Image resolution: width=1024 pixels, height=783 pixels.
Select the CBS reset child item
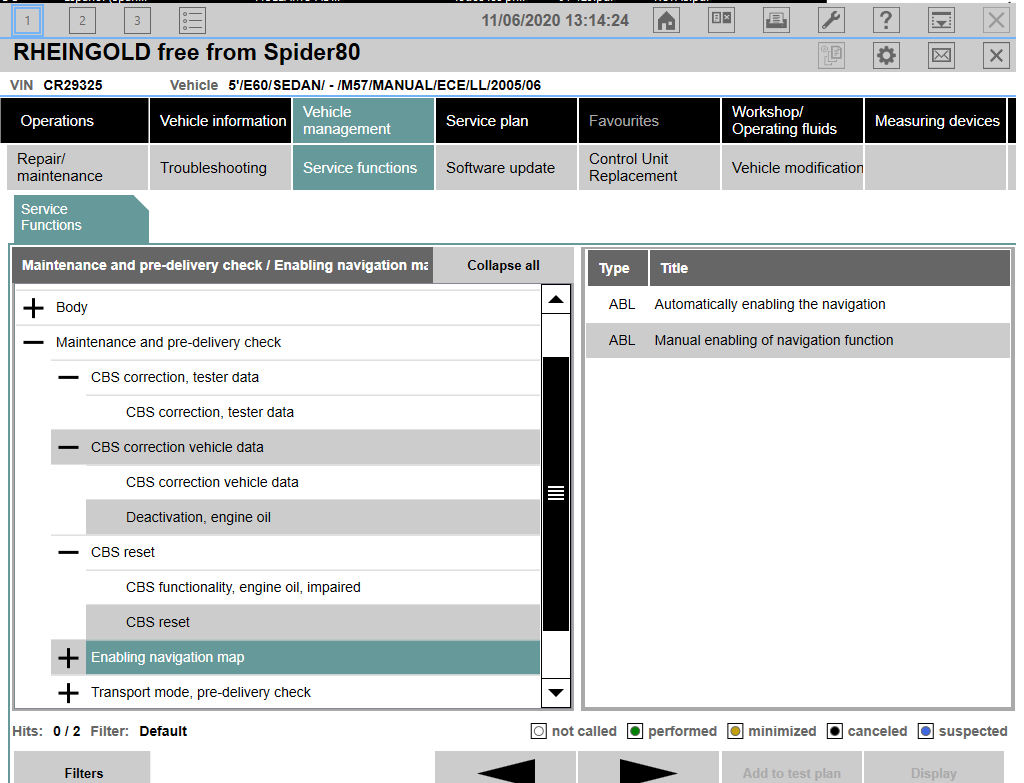click(313, 622)
